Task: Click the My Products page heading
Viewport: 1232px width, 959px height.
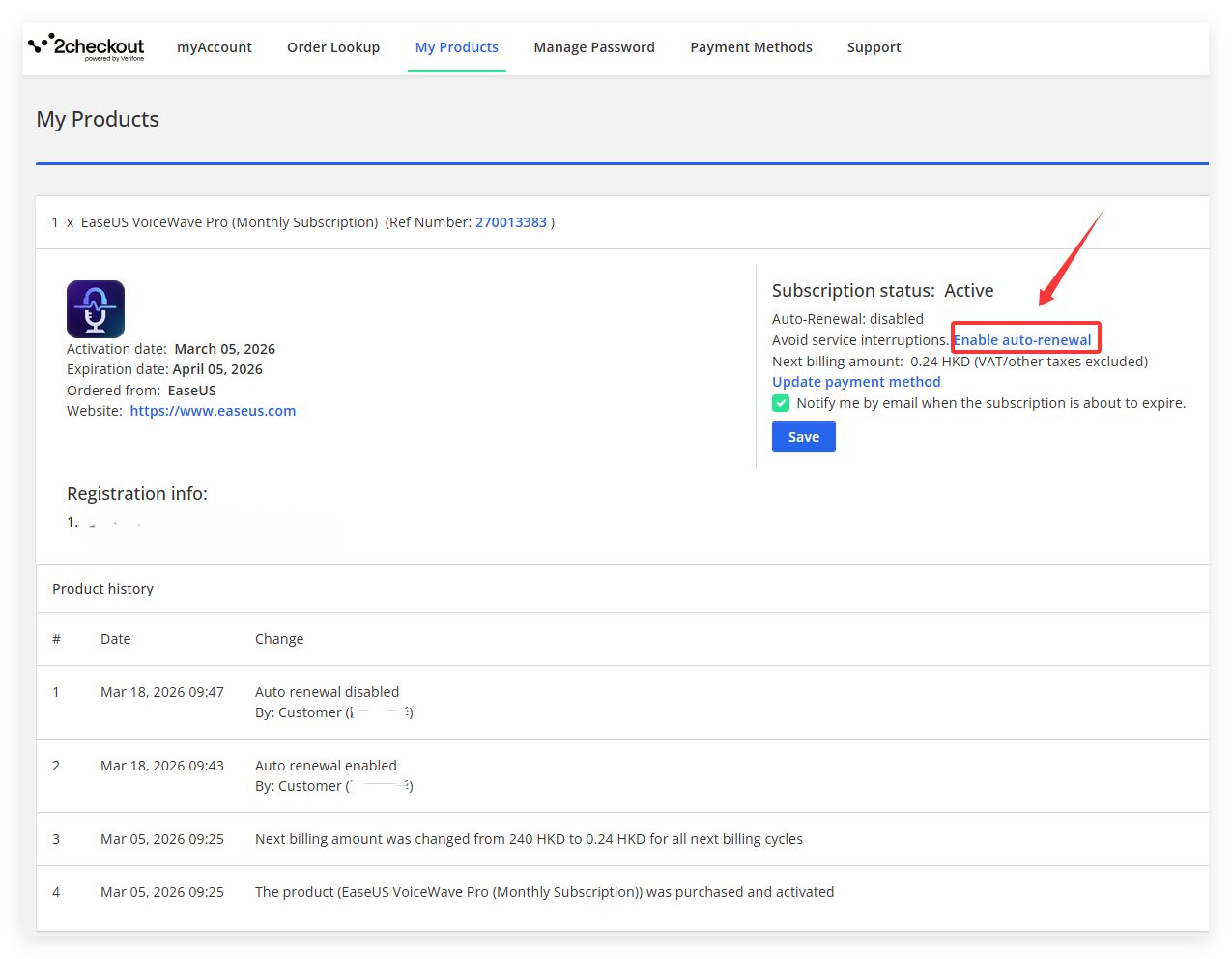Action: point(98,119)
